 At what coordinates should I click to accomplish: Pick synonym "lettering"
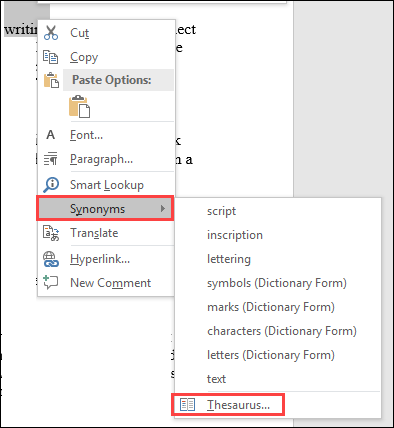(278, 259)
